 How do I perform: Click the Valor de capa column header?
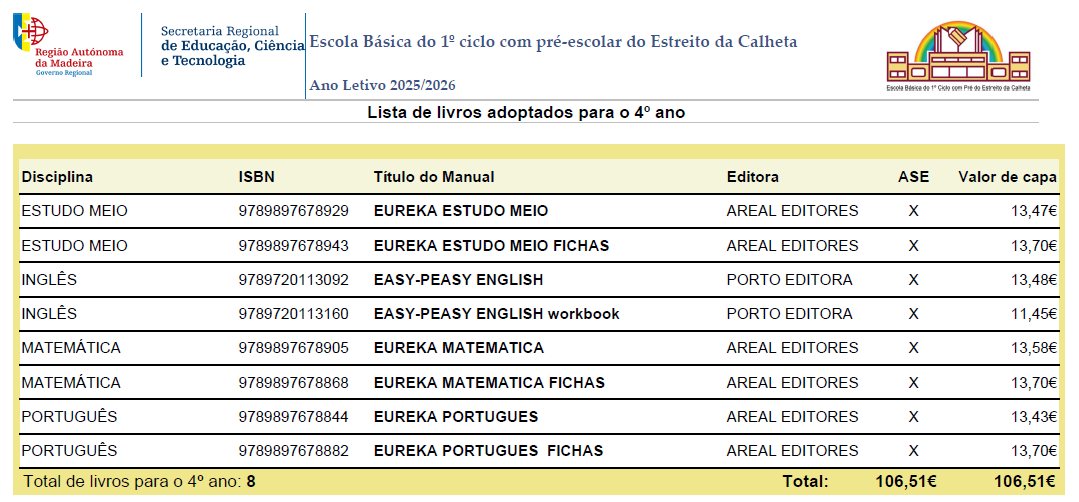[x=1007, y=177]
